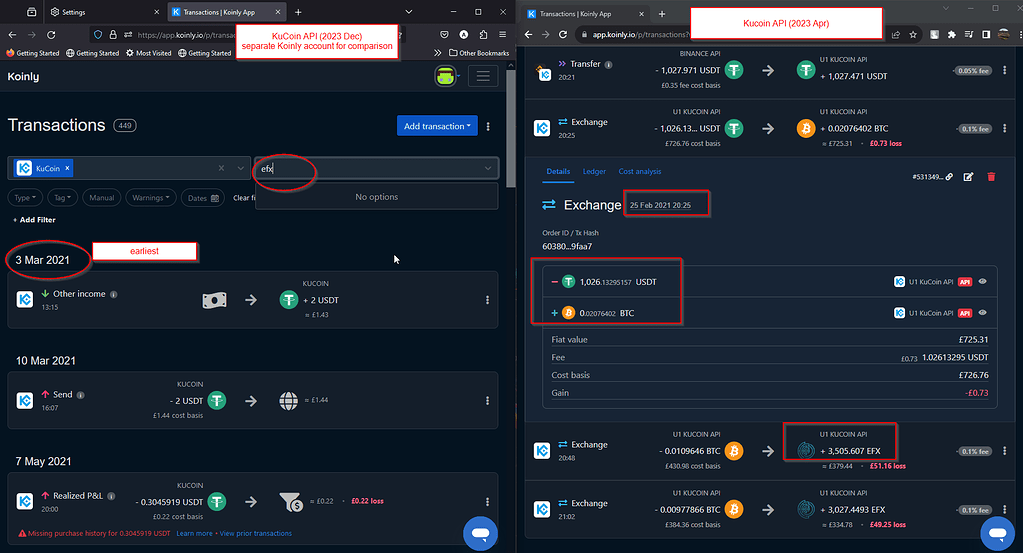Click the Koinly logo in left window
This screenshot has height=553, width=1023.
point(23,76)
